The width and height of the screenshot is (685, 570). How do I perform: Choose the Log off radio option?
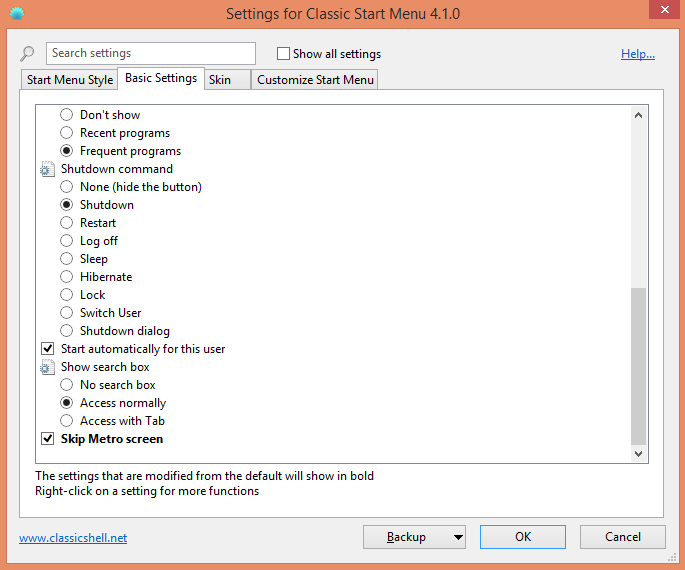(x=66, y=241)
